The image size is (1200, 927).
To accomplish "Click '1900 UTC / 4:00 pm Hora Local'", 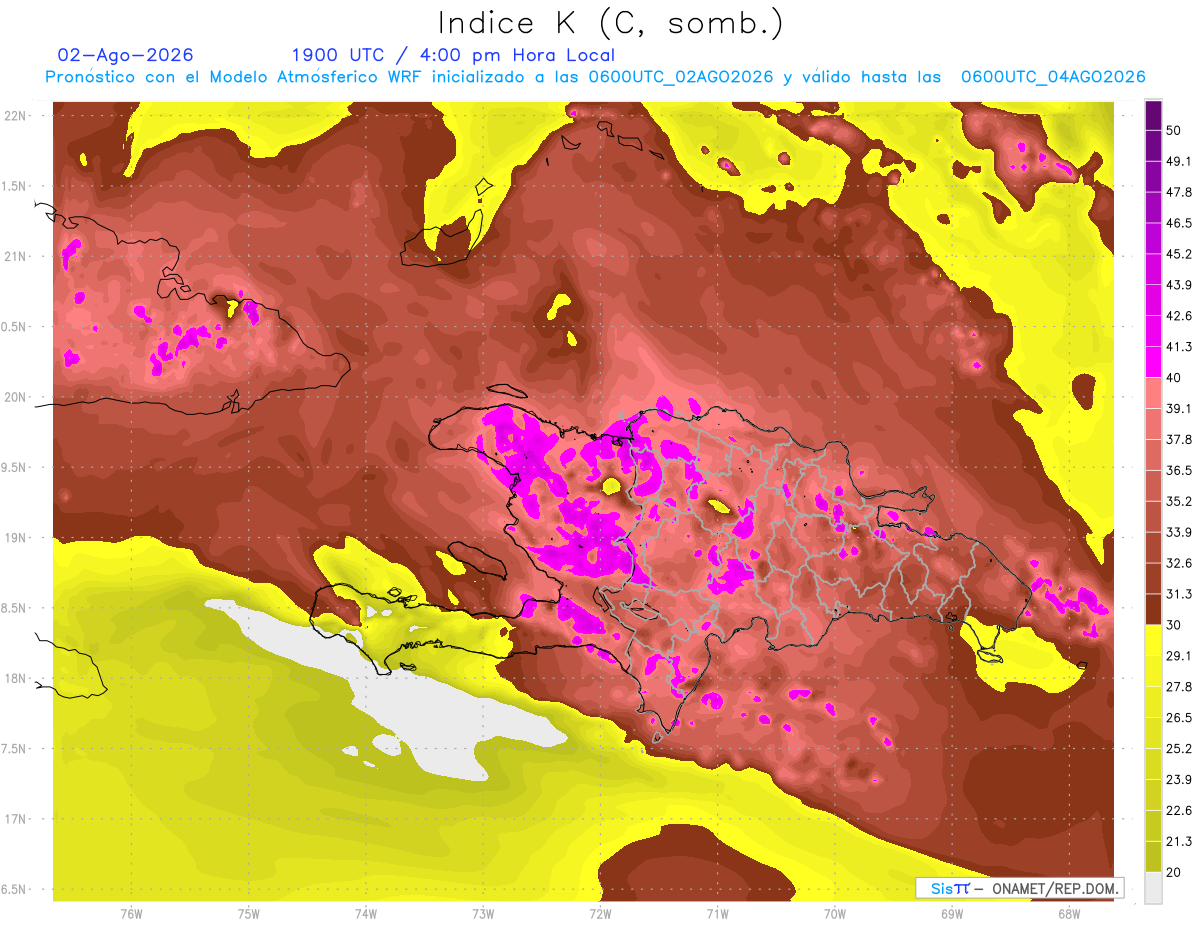I will 453,55.
